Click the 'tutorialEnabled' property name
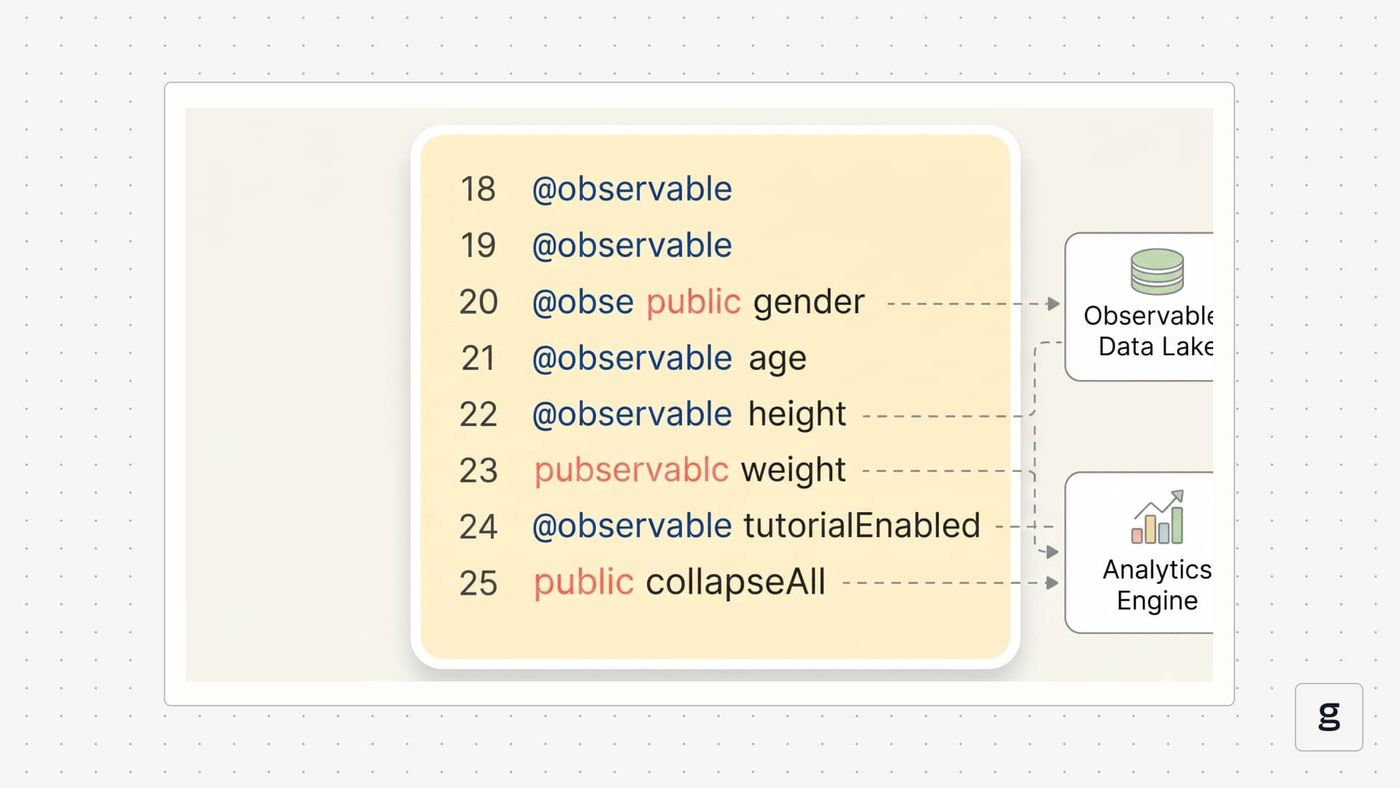The width and height of the screenshot is (1400, 788). pos(862,526)
